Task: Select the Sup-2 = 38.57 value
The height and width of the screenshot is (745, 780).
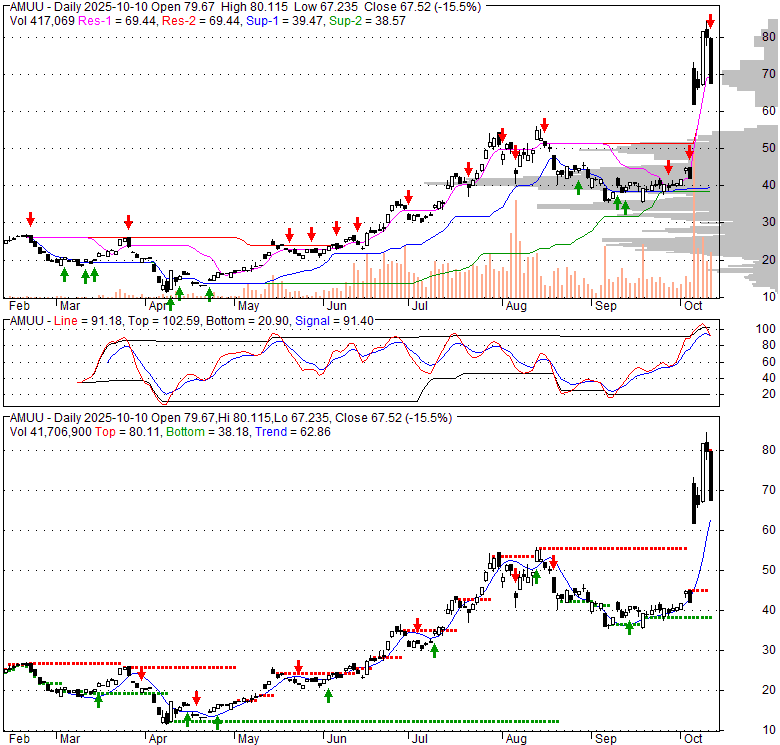Action: click(x=367, y=21)
